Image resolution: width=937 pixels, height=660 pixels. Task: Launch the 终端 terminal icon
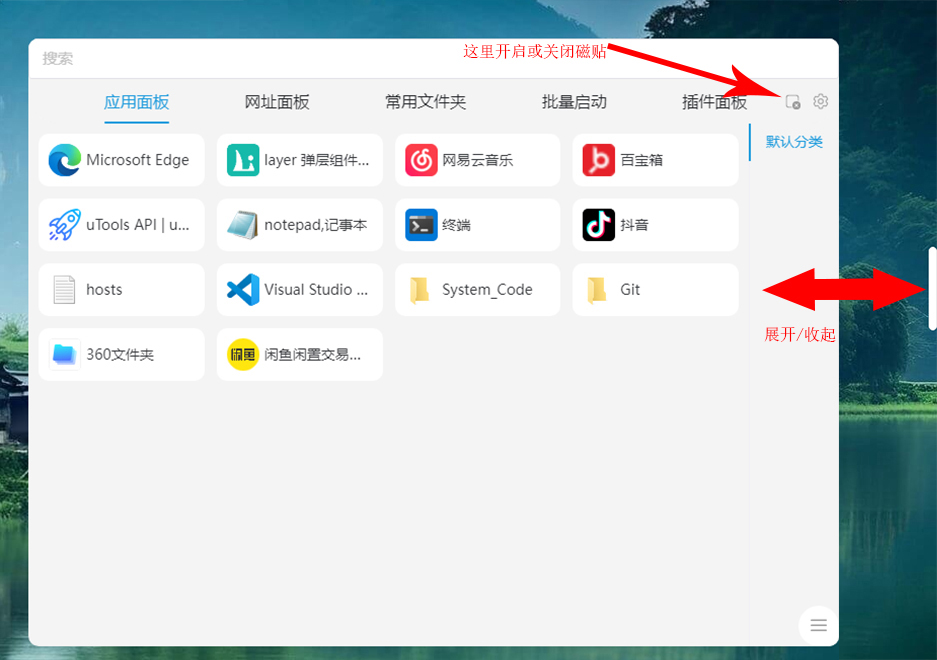421,225
